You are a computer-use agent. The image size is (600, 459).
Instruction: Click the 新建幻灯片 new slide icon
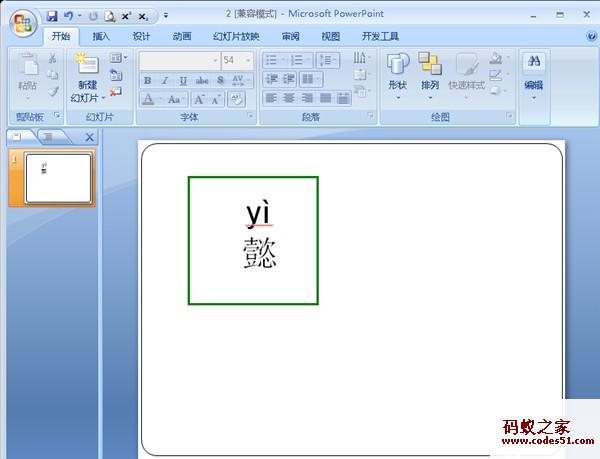[86, 65]
